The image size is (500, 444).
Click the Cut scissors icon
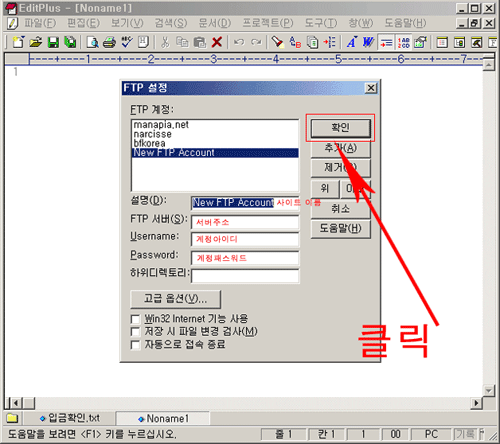click(165, 42)
